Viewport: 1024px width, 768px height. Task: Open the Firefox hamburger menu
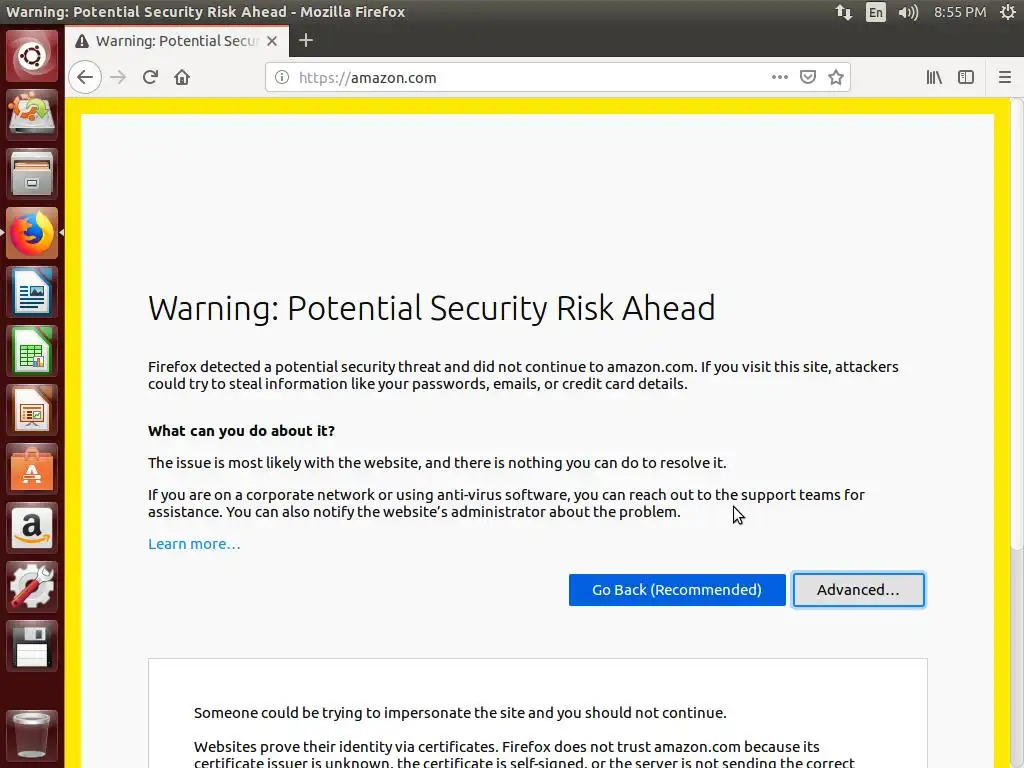pyautogui.click(x=1005, y=77)
